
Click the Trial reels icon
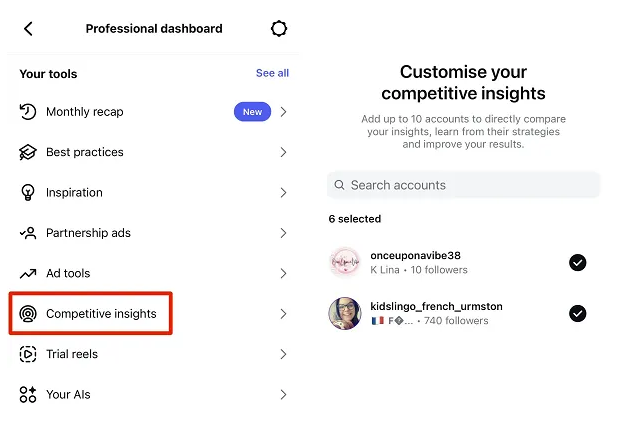28,354
